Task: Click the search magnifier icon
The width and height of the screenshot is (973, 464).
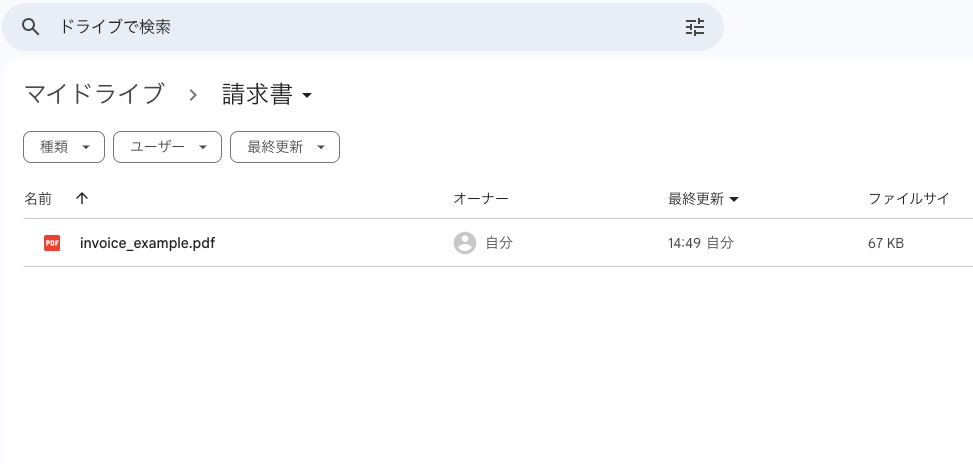Action: pyautogui.click(x=31, y=27)
